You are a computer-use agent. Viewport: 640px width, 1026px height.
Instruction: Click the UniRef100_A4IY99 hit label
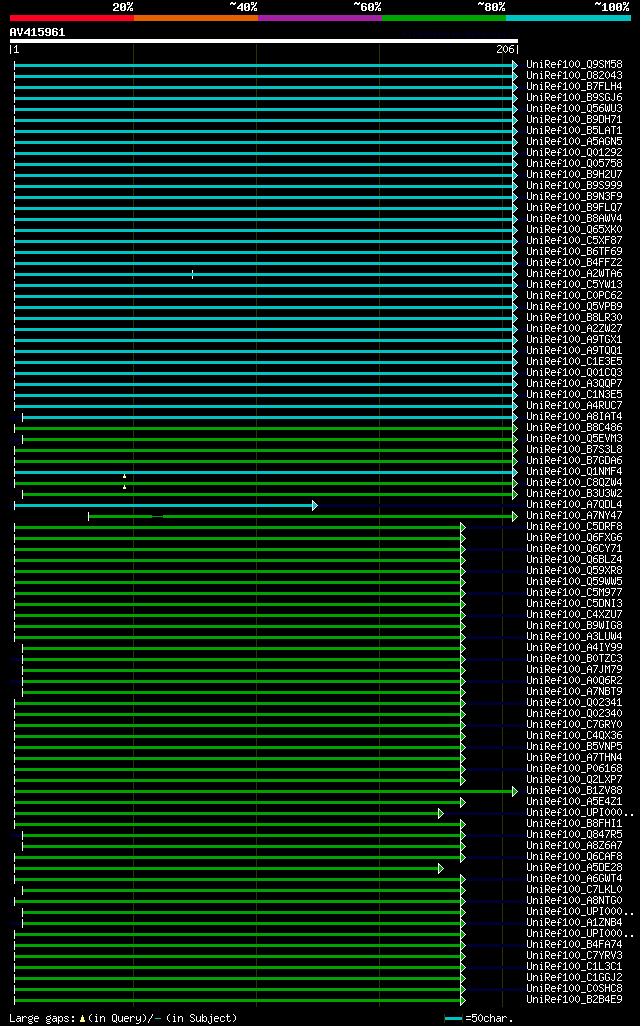click(x=575, y=648)
